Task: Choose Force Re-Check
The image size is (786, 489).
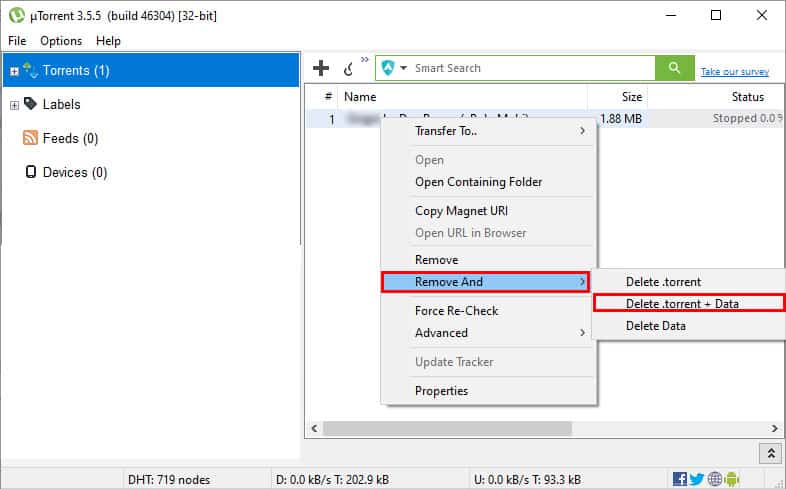Action: pyautogui.click(x=489, y=311)
